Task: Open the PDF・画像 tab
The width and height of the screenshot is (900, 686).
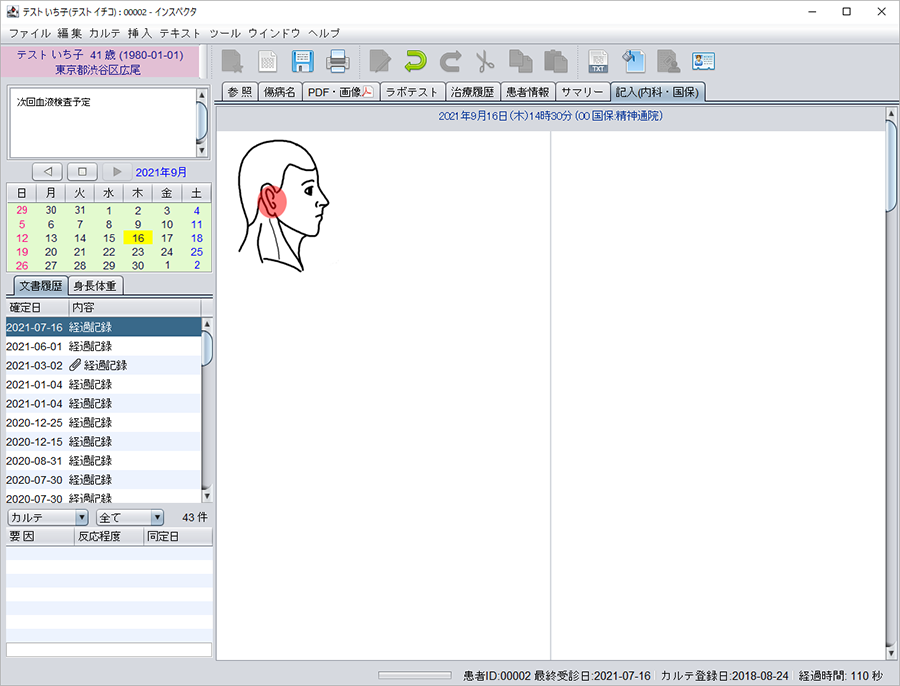Action: click(x=339, y=92)
